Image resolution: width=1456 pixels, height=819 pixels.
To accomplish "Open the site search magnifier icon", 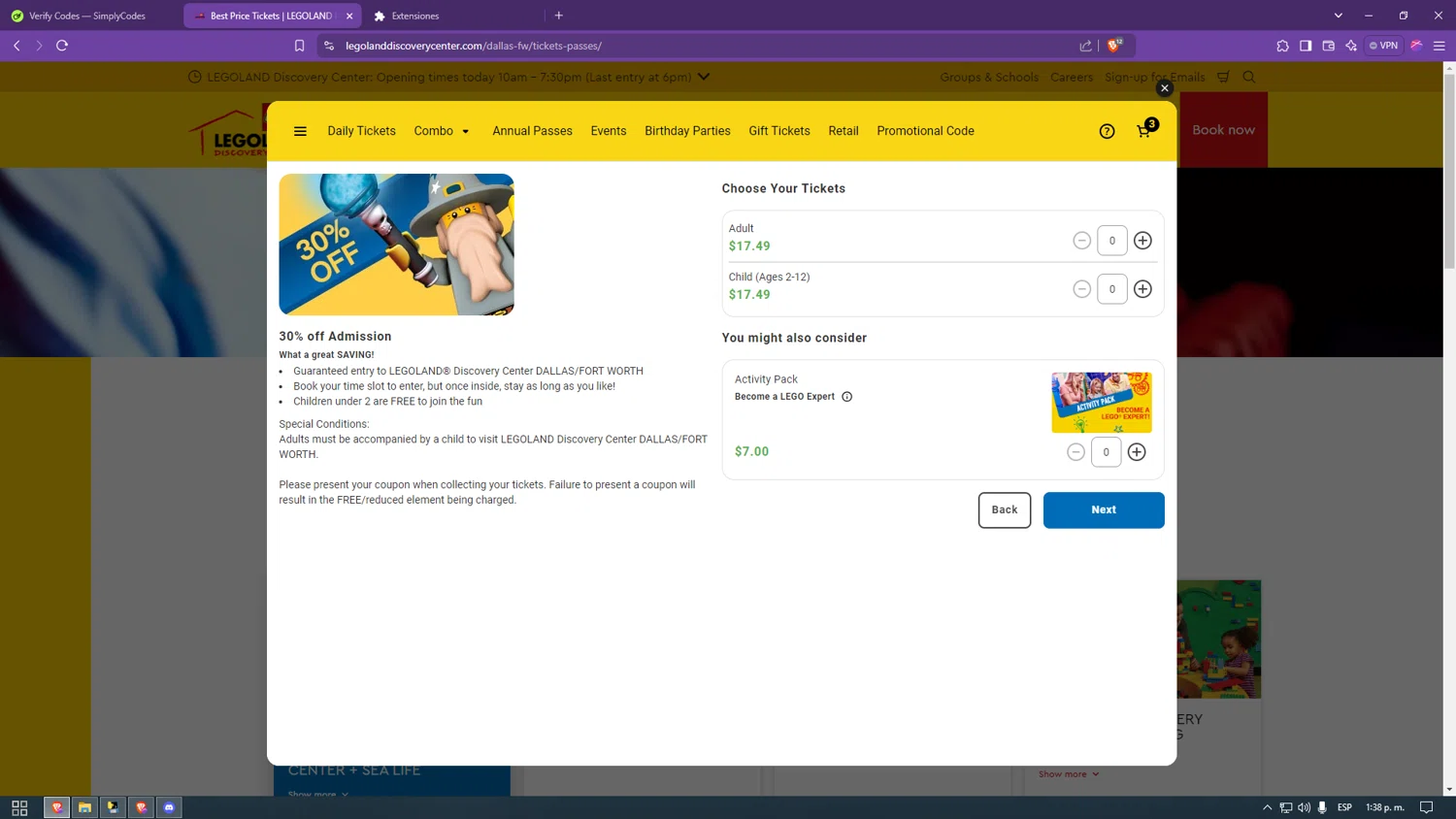I will point(1249,77).
